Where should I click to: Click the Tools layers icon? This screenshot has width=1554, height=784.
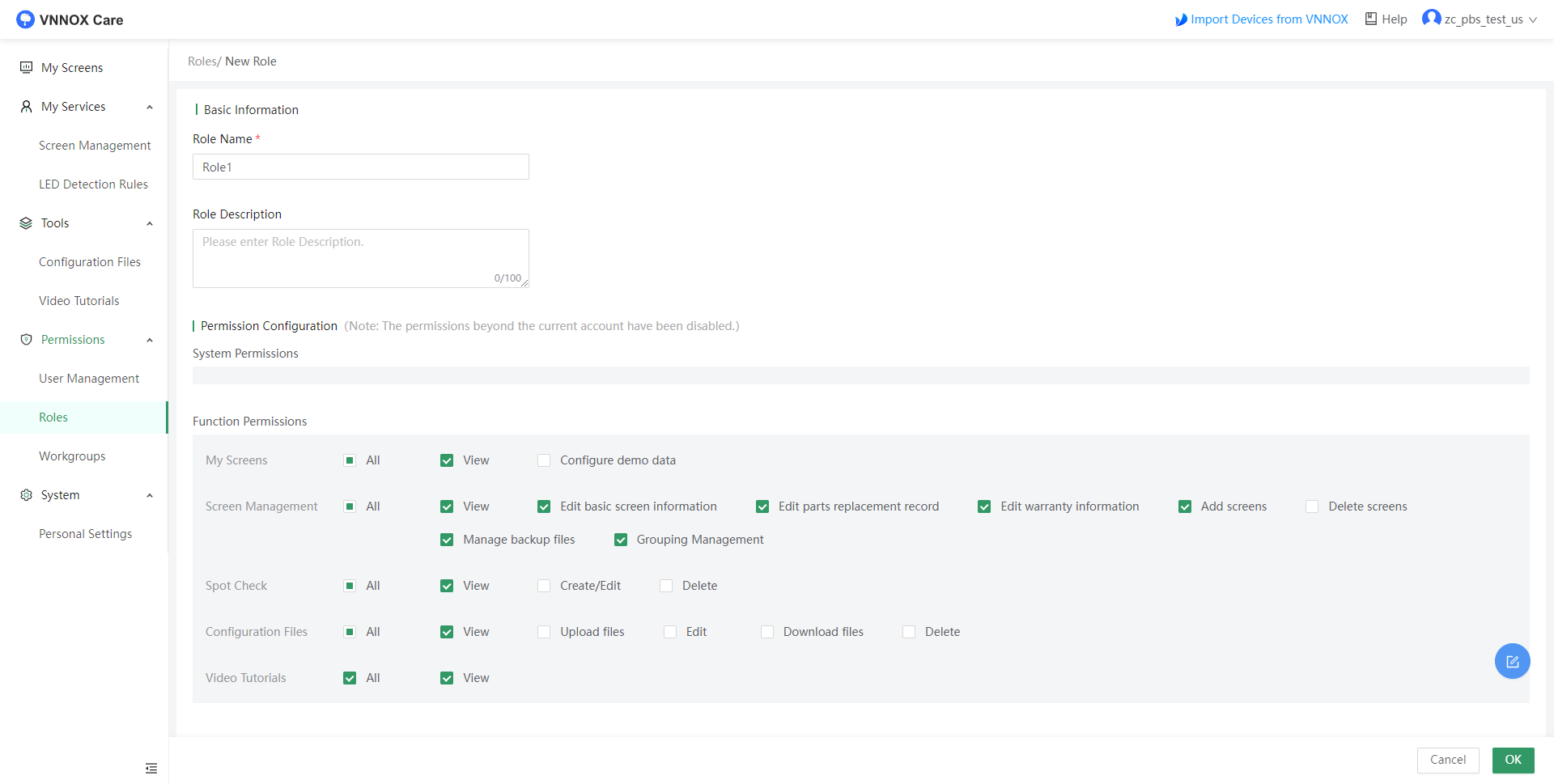(x=26, y=223)
